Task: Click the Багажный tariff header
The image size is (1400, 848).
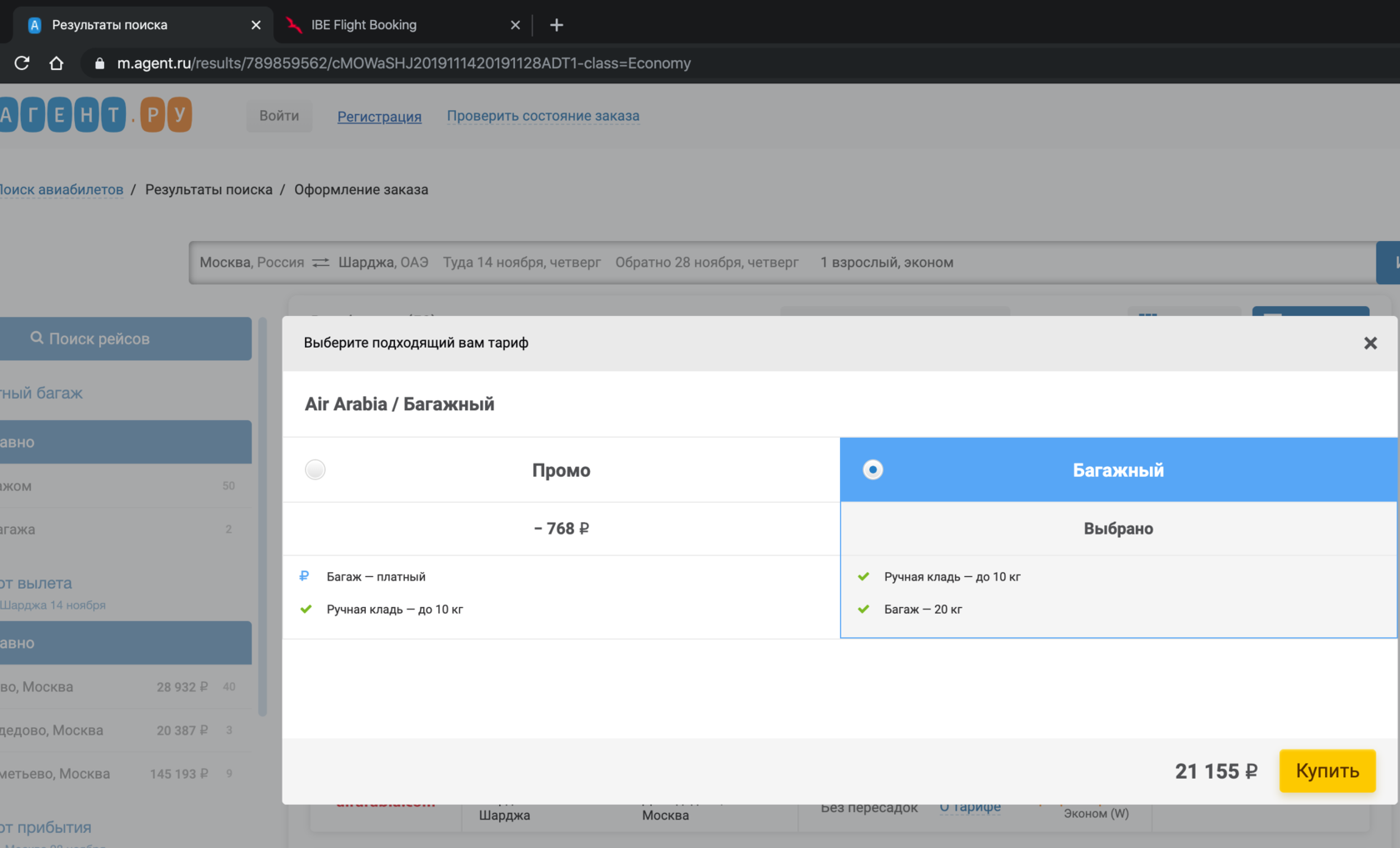Action: click(x=1118, y=469)
